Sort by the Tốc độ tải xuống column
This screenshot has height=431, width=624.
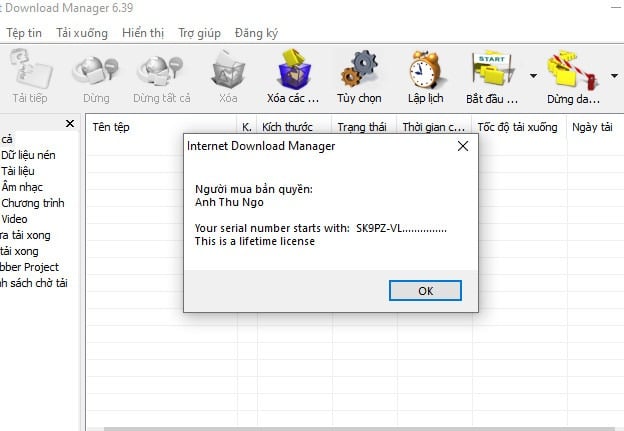(519, 127)
